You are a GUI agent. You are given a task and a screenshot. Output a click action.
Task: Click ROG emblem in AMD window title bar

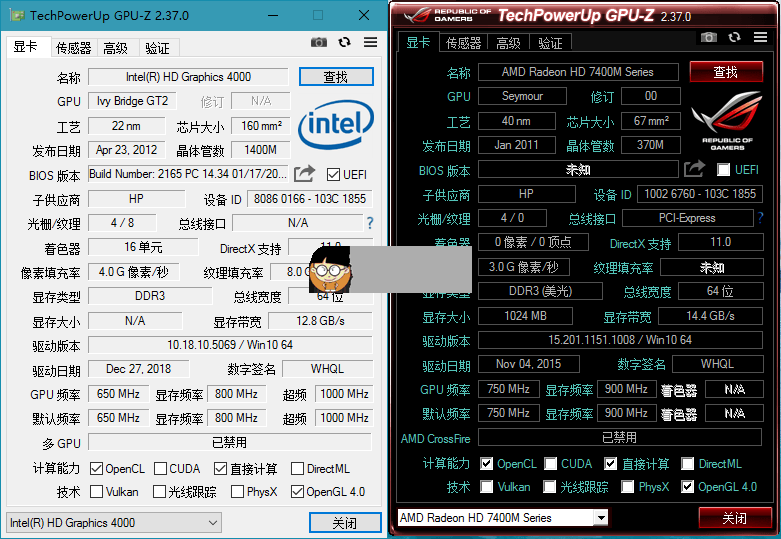tap(417, 15)
